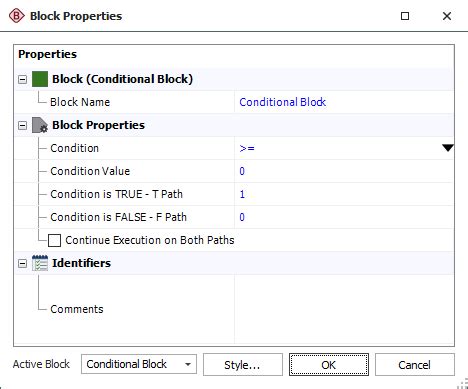
Task: Edit the Condition is TRUE - T Path value
Action: 344,194
